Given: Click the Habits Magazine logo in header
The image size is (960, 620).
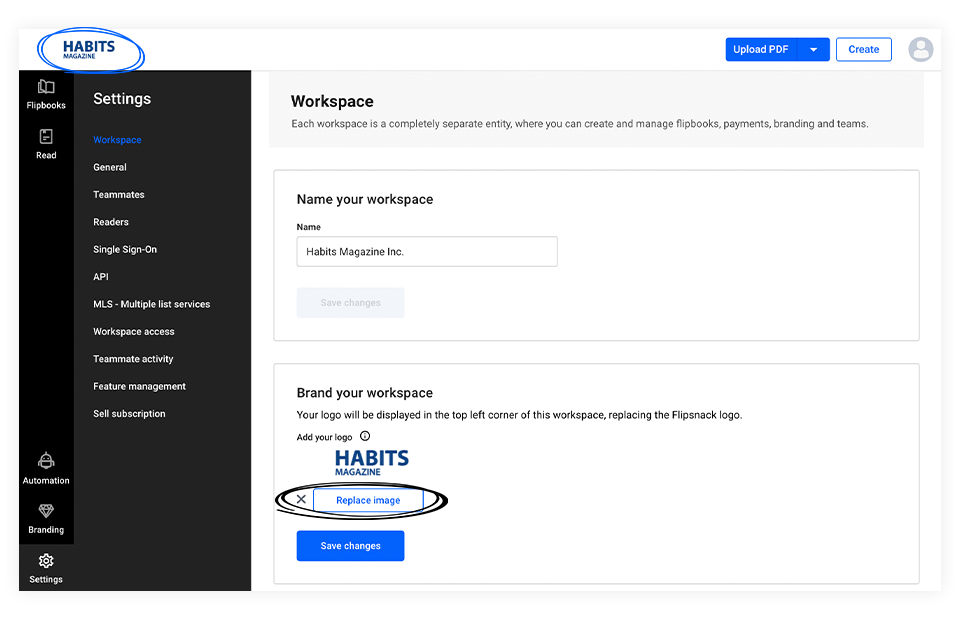Looking at the screenshot, I should (89, 50).
